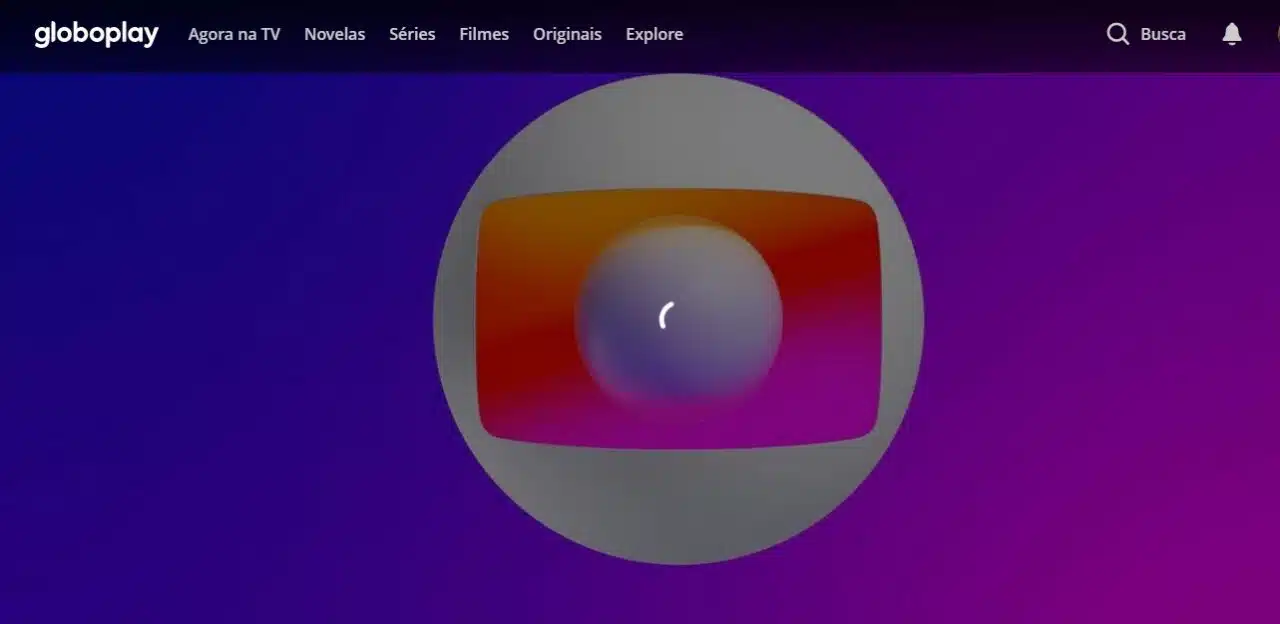The height and width of the screenshot is (624, 1280).
Task: Switch to the Séries section
Action: [412, 33]
